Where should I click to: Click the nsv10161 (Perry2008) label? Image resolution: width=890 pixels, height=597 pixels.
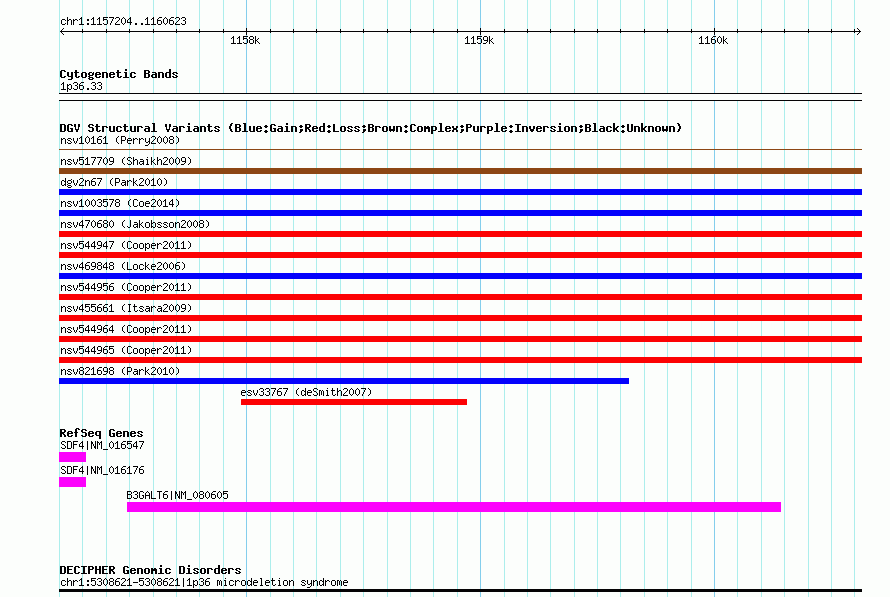coord(120,140)
